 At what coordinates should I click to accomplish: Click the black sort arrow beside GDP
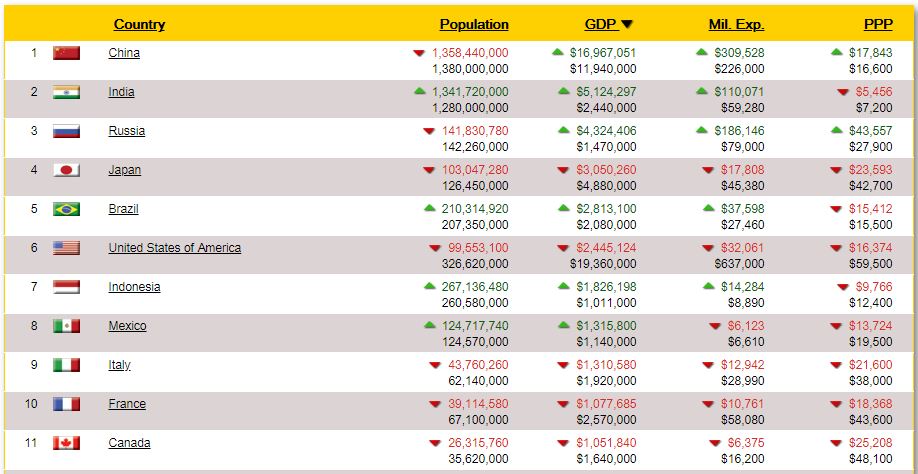click(x=627, y=24)
